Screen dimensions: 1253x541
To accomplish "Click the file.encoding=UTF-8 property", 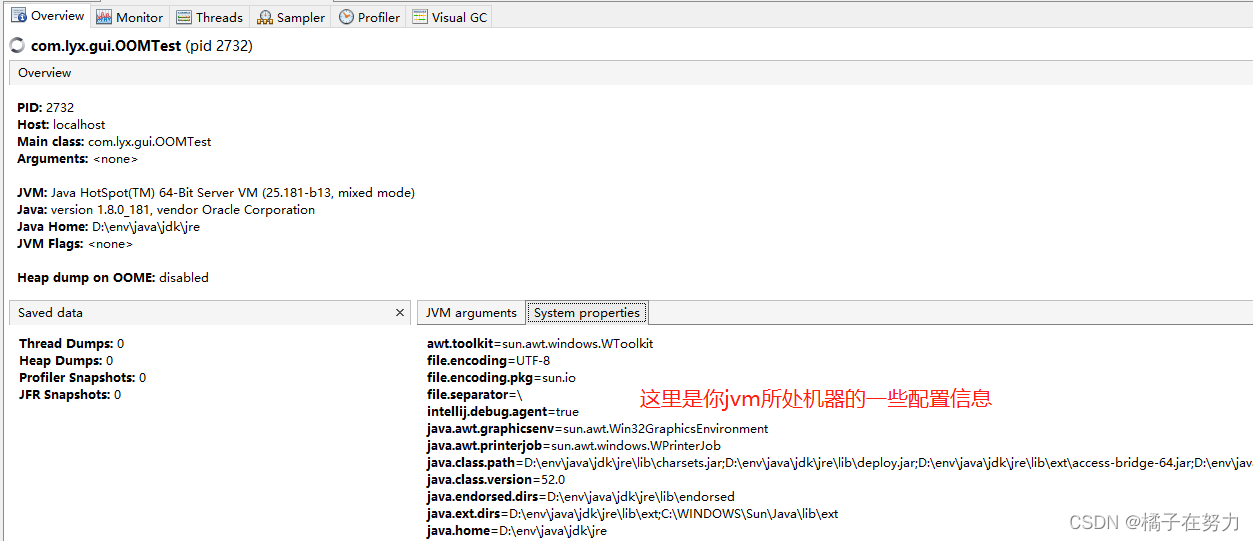I will point(489,361).
